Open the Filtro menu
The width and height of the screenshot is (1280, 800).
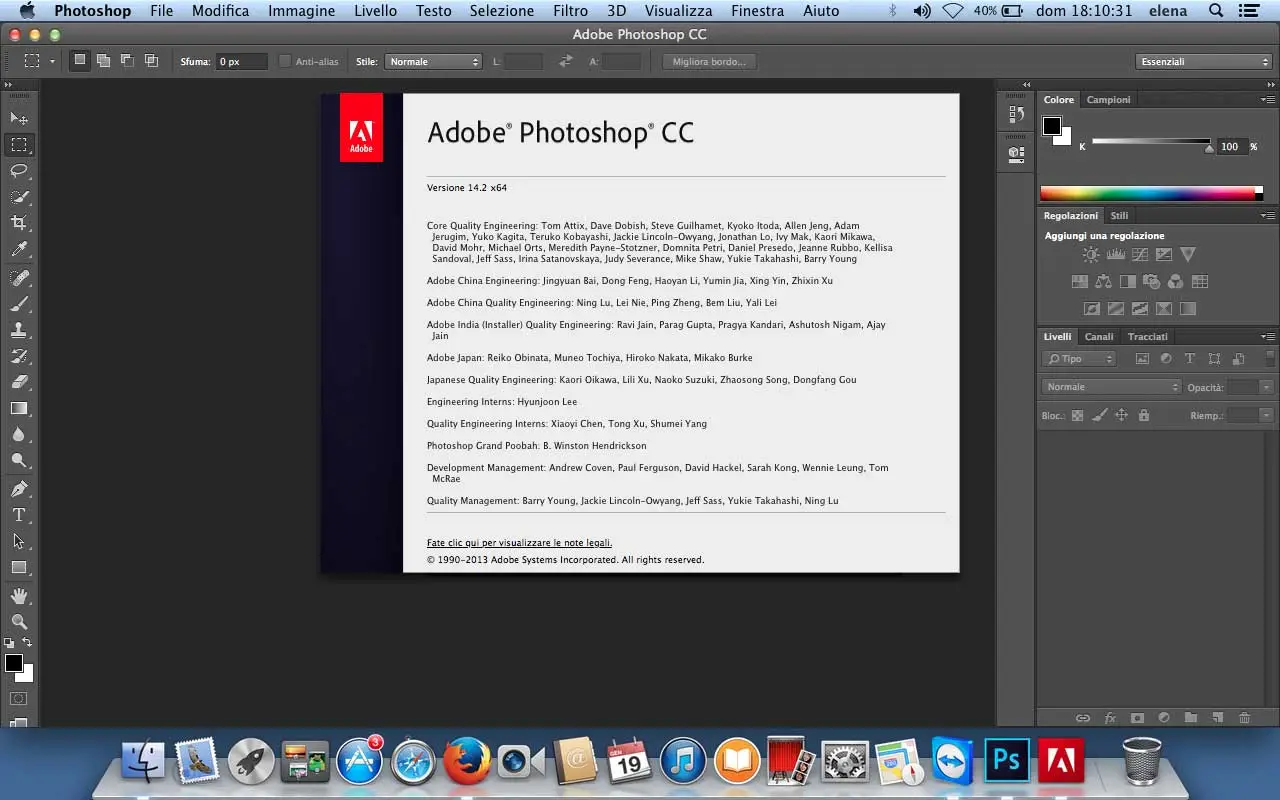[x=570, y=11]
